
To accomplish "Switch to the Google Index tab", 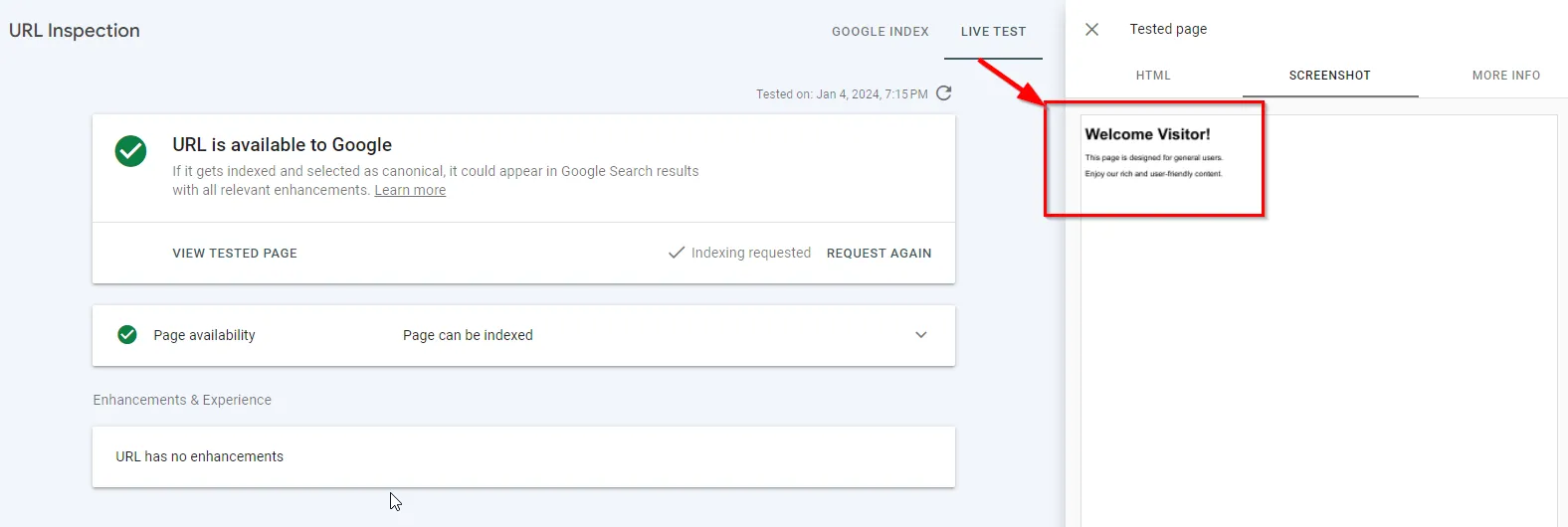I will point(881,32).
